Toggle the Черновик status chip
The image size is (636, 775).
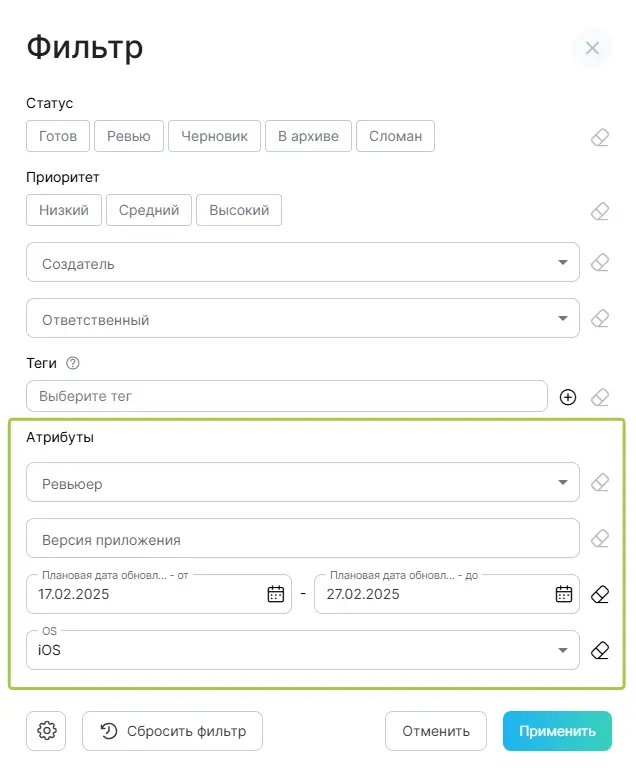tap(214, 136)
